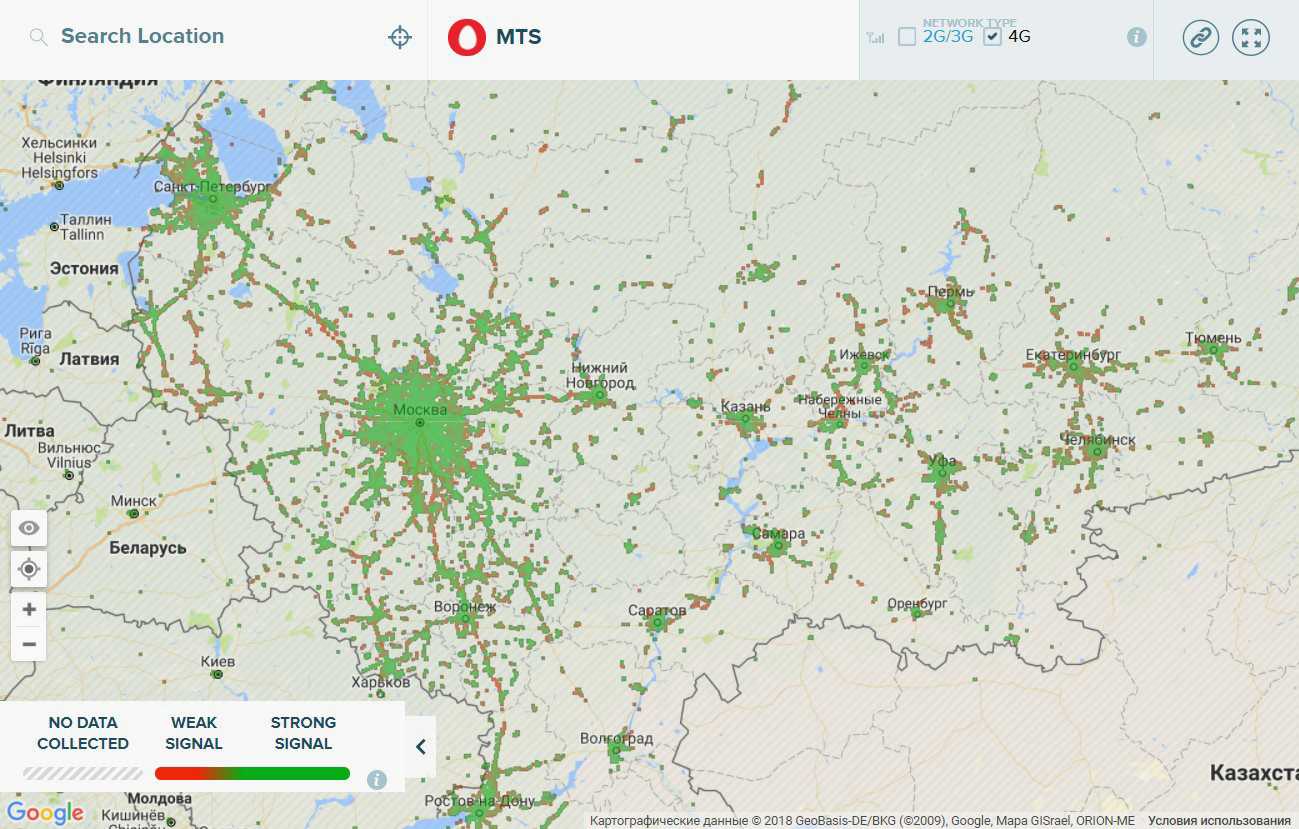Enable the 2G/3G network checkbox
This screenshot has height=829, width=1299.
pyautogui.click(x=907, y=37)
